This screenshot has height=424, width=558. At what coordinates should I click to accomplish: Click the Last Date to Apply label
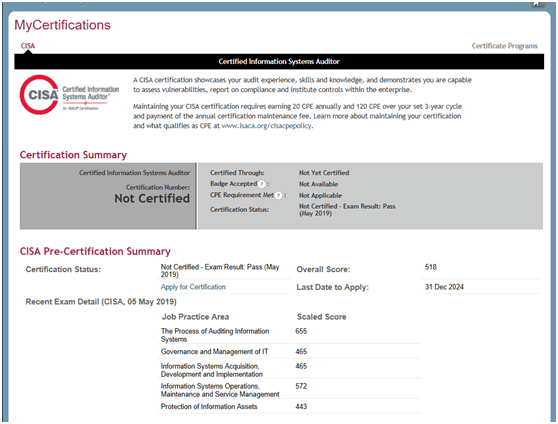[332, 287]
